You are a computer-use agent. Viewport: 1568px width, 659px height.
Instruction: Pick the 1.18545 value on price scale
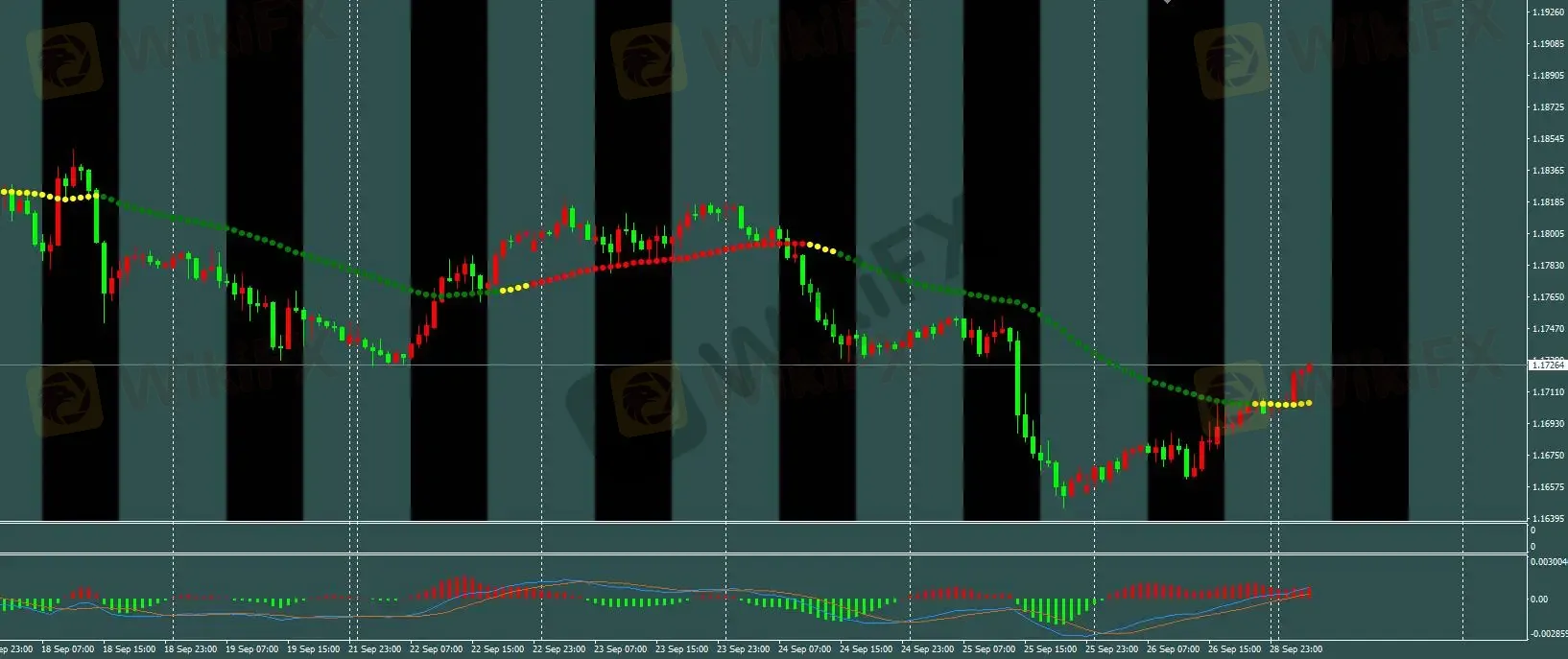tap(1547, 139)
